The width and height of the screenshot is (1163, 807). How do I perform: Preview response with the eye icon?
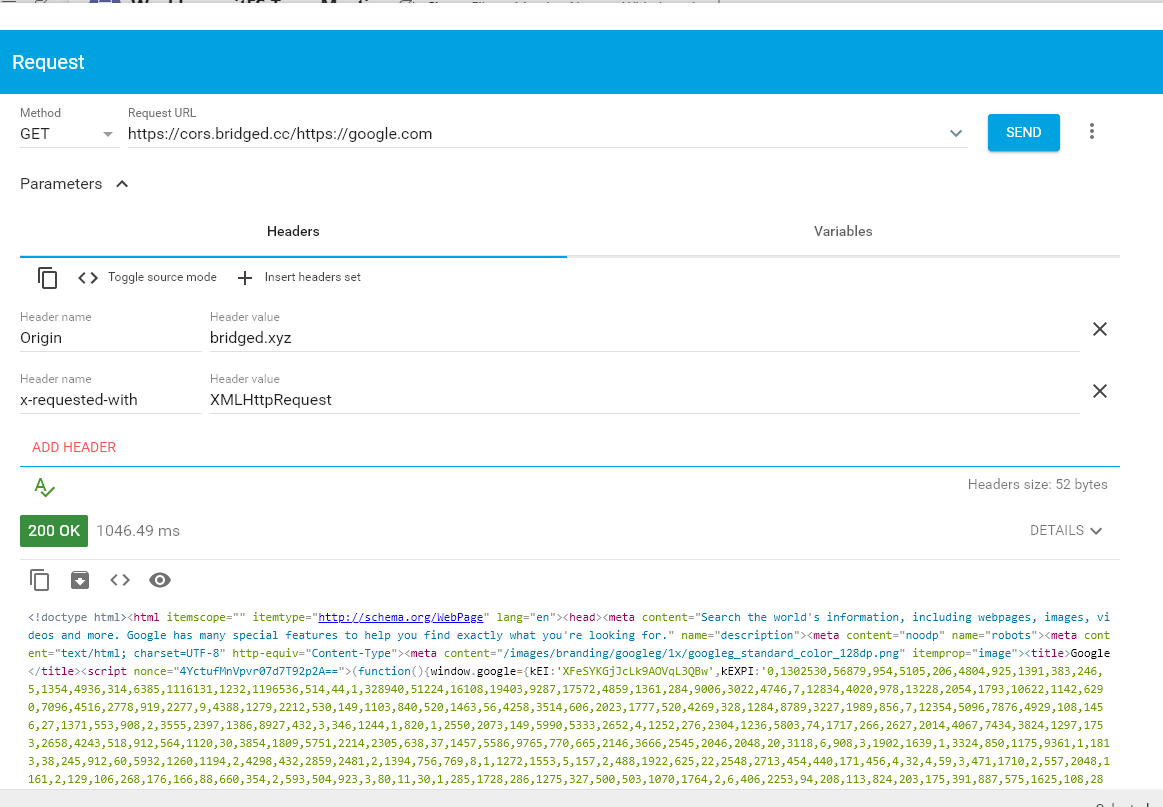(159, 579)
